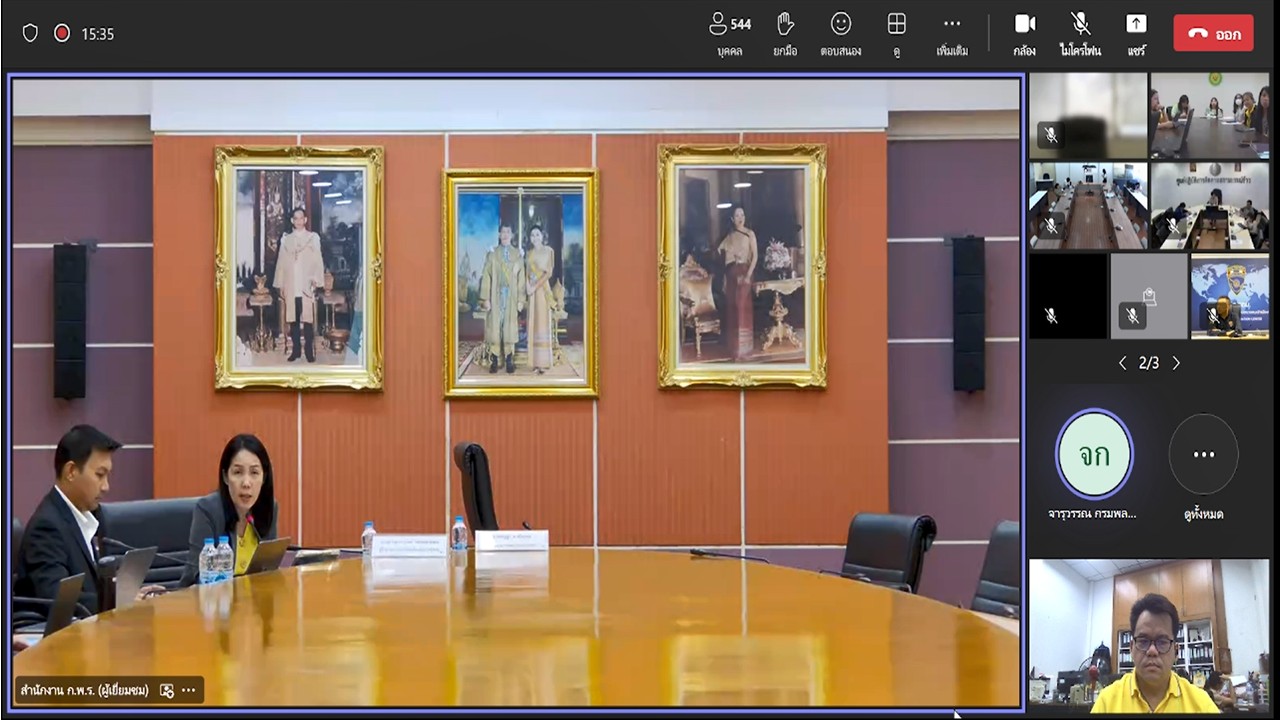Leave the meeting with ออก button
Image resolution: width=1280 pixels, height=720 pixels.
coord(1213,33)
